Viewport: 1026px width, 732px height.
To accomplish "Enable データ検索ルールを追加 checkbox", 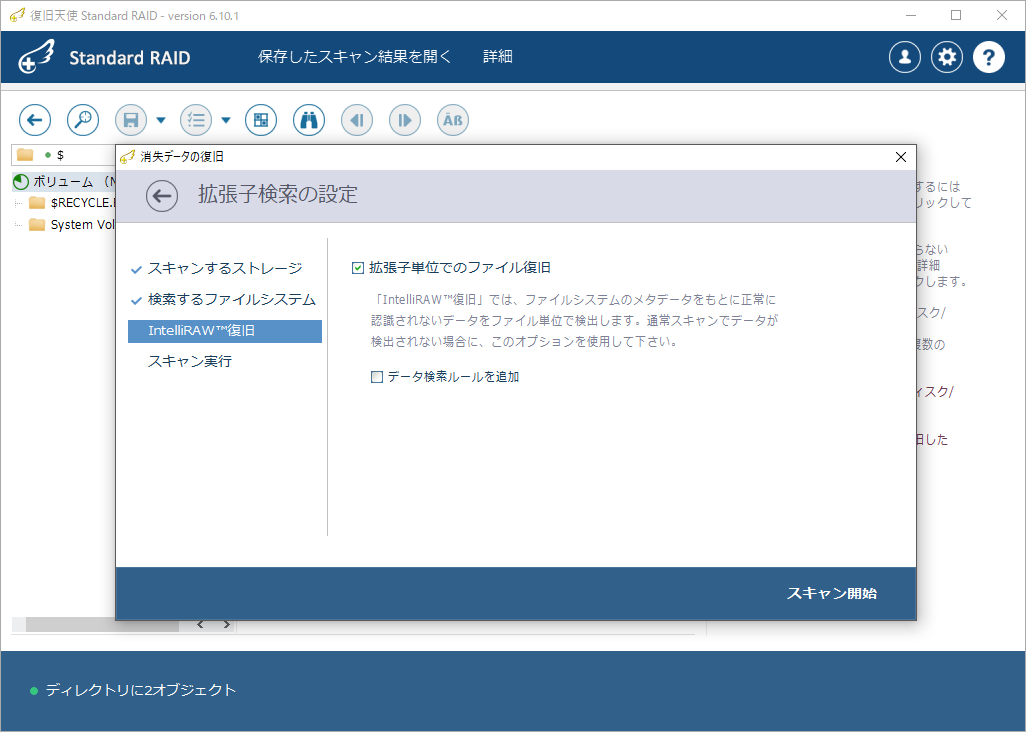I will (x=377, y=377).
